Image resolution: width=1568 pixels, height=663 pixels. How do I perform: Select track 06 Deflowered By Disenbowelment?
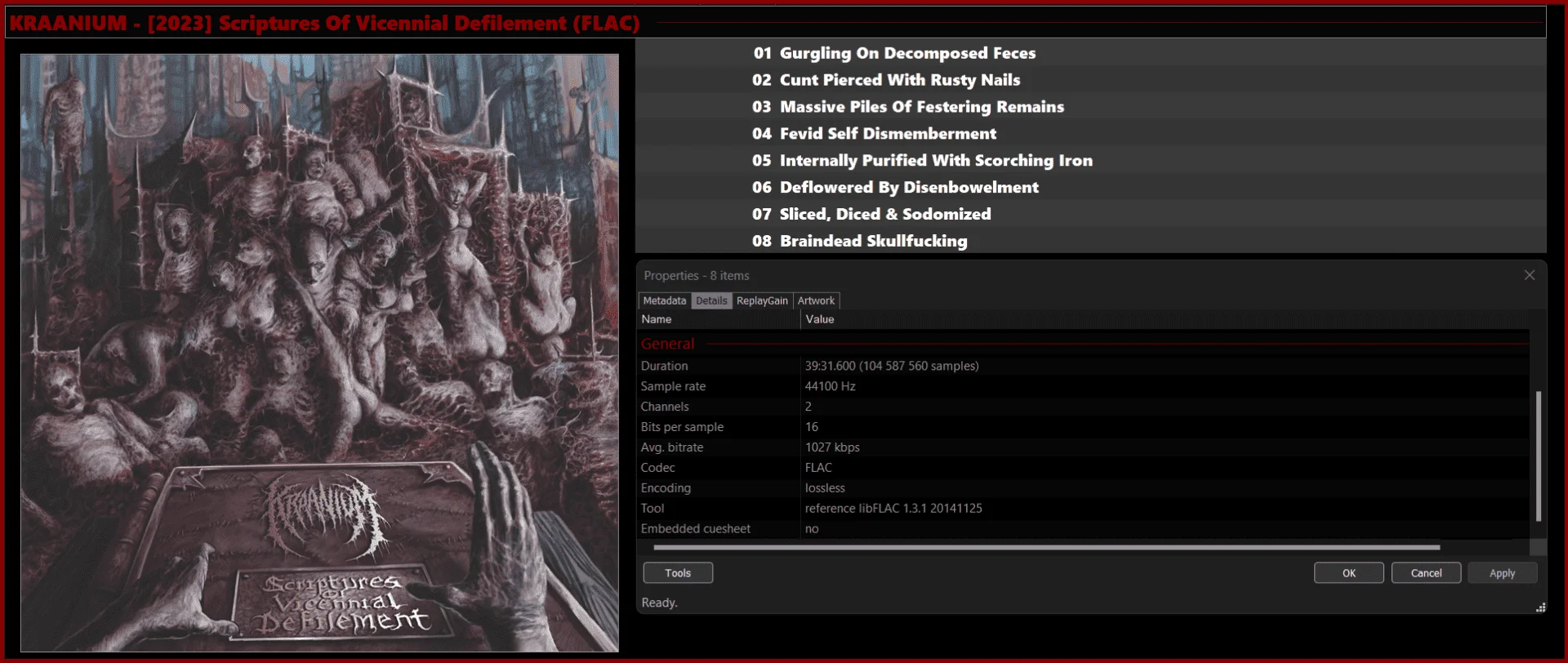[1091, 188]
